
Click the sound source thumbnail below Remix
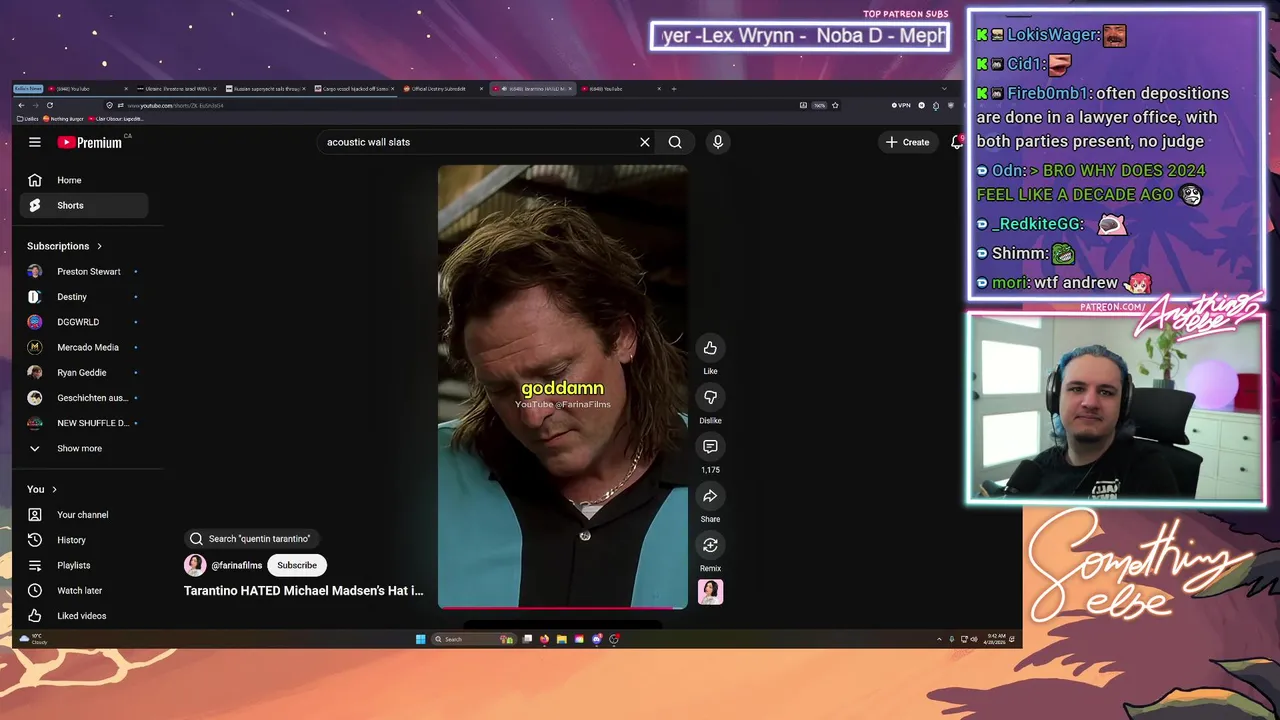tap(710, 592)
